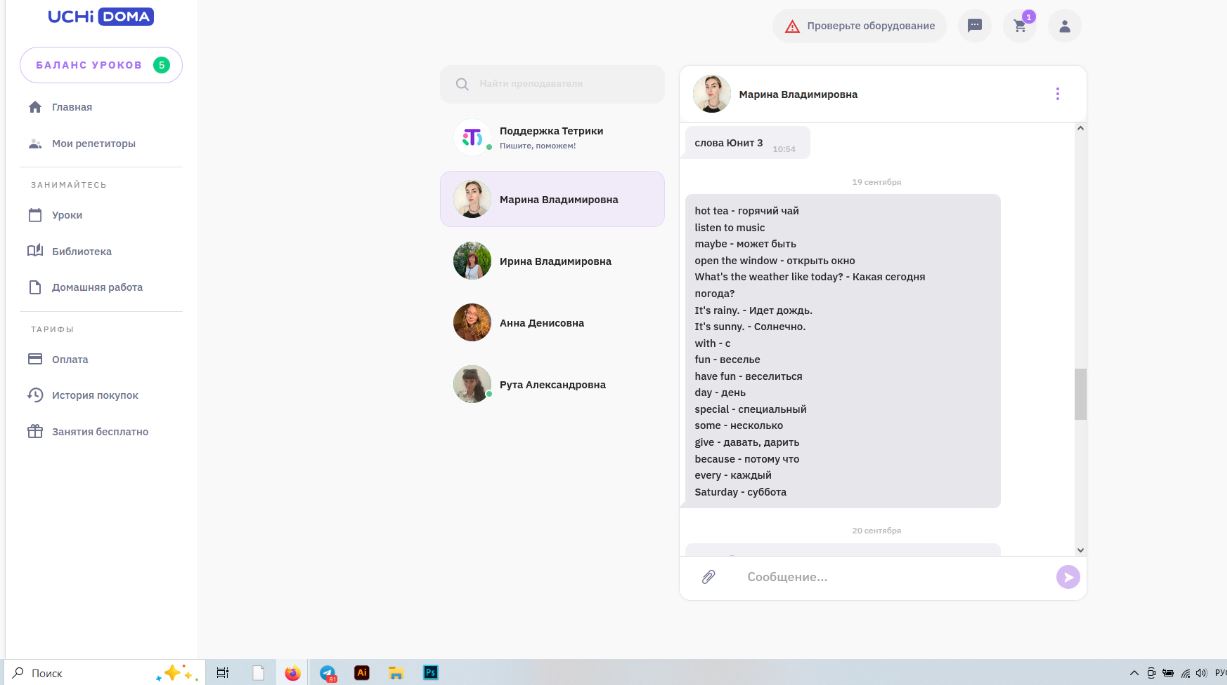Click the Баланс уроков button

[x=101, y=65]
